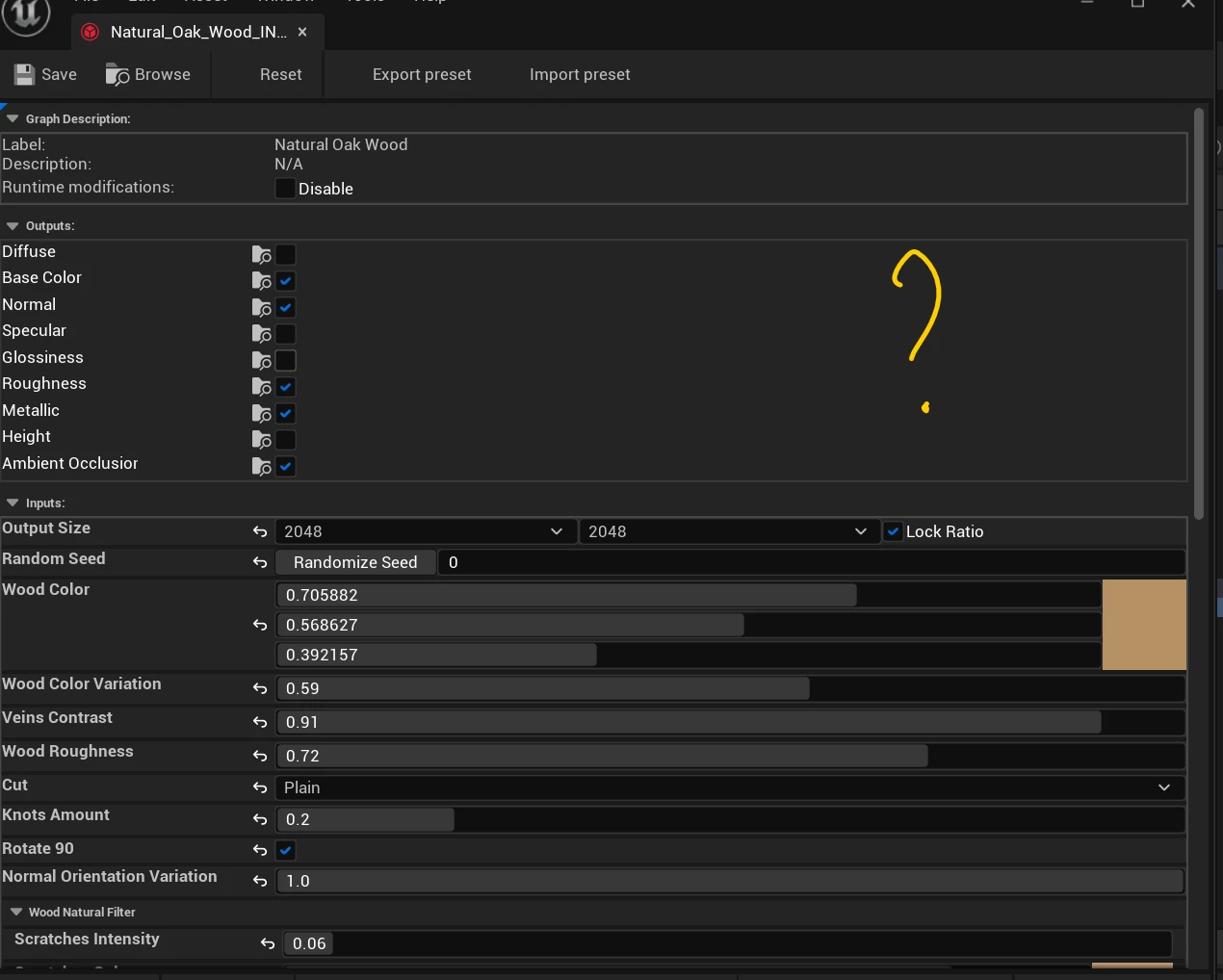Browse to the Height output asset
Screen dimensions: 1223x980
click(x=261, y=439)
